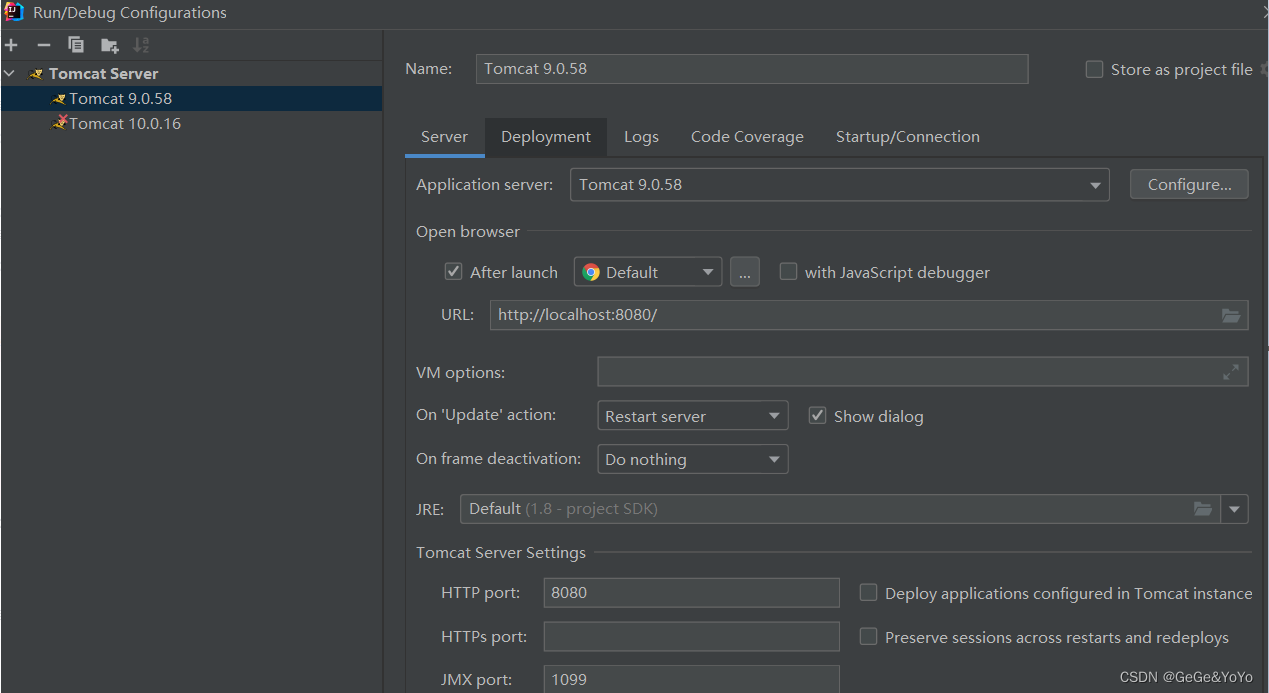Click Chrome icon in browser selector
The image size is (1269, 693).
click(x=591, y=272)
